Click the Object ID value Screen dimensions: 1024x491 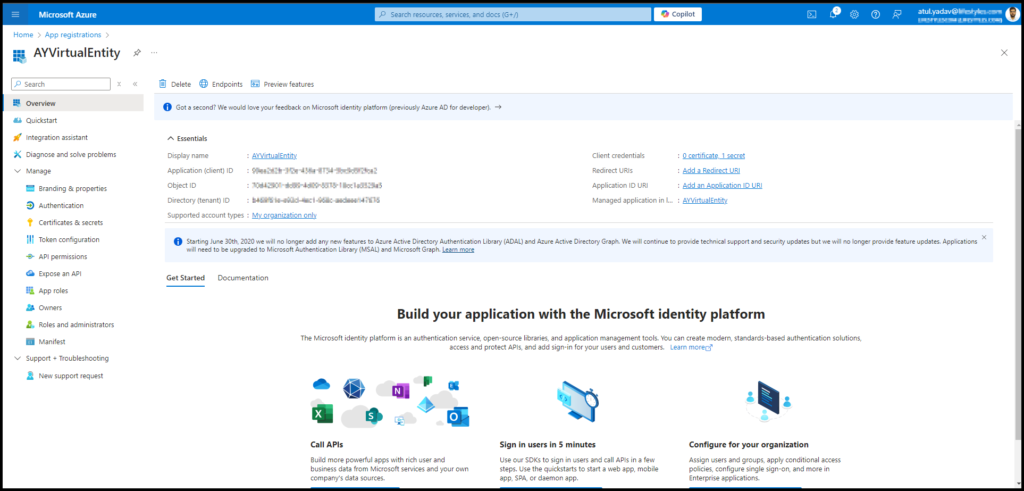pos(317,185)
